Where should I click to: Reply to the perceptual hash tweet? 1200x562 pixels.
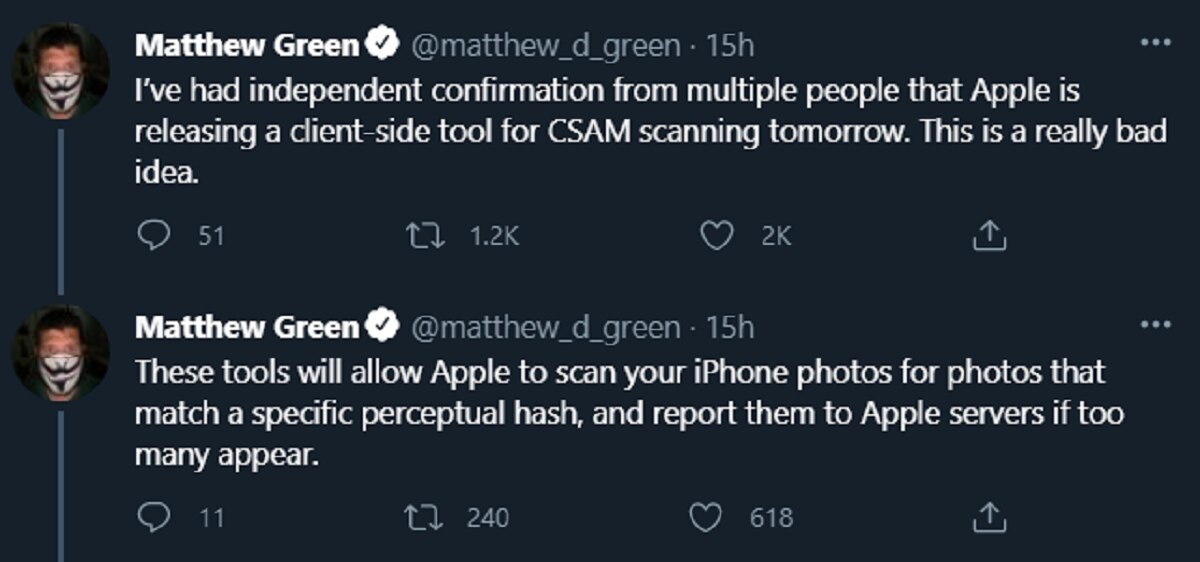tap(151, 517)
